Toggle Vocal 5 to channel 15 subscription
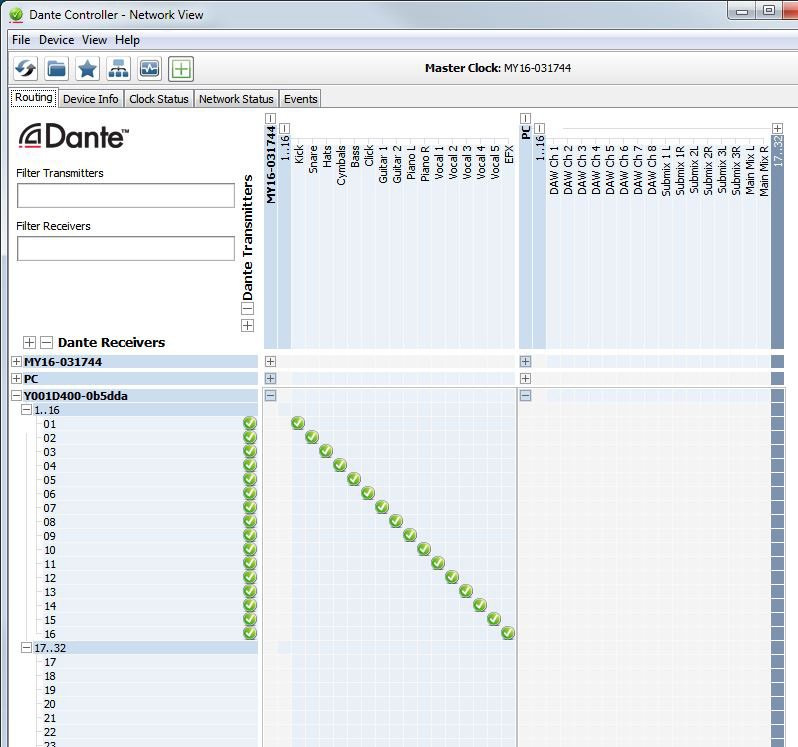 click(494, 619)
